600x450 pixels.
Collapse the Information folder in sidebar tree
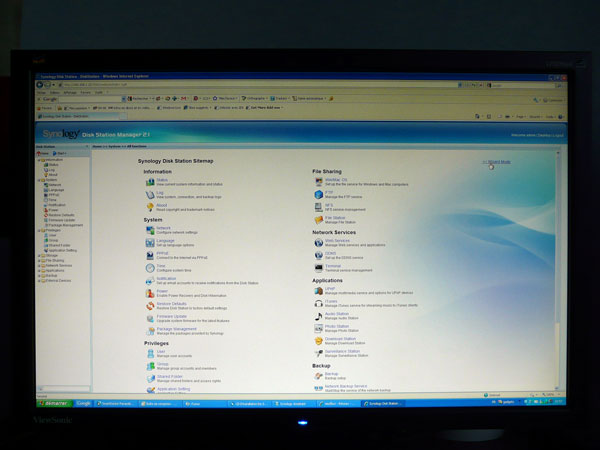[x=39, y=160]
